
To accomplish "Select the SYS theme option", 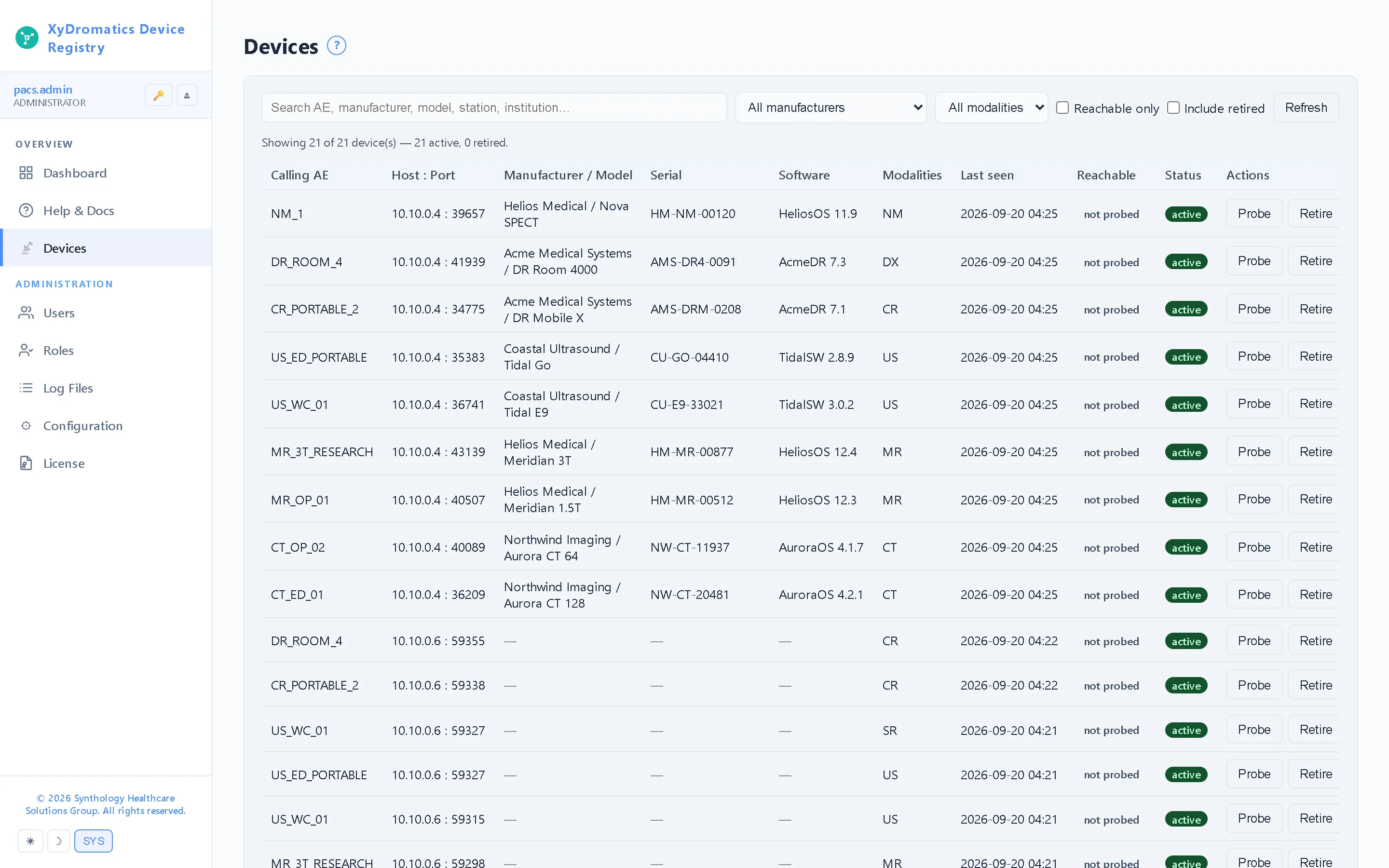I will [x=94, y=841].
